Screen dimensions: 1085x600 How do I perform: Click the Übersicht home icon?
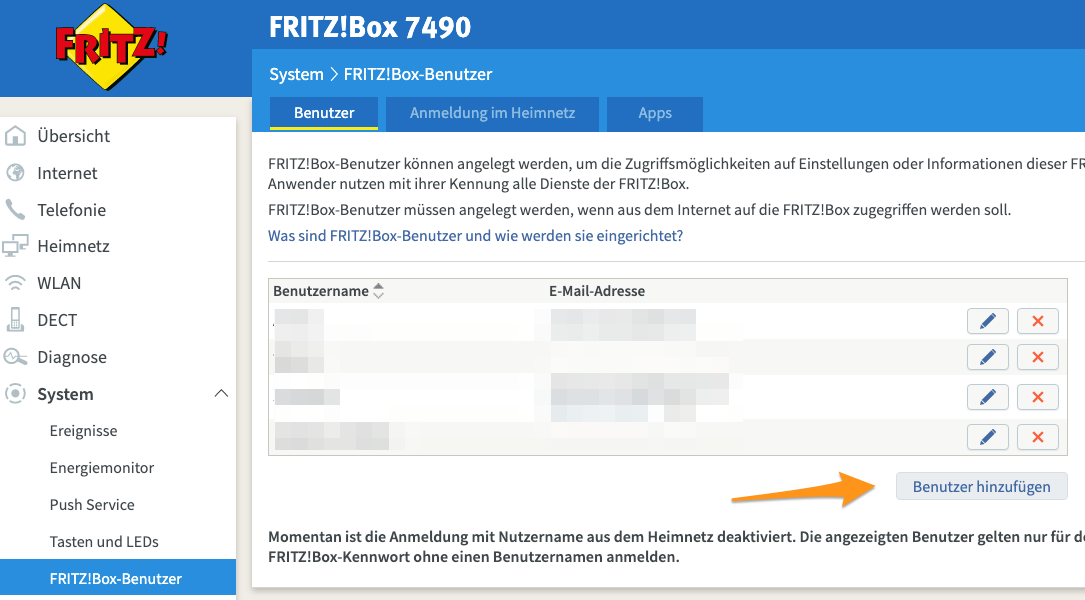point(15,136)
